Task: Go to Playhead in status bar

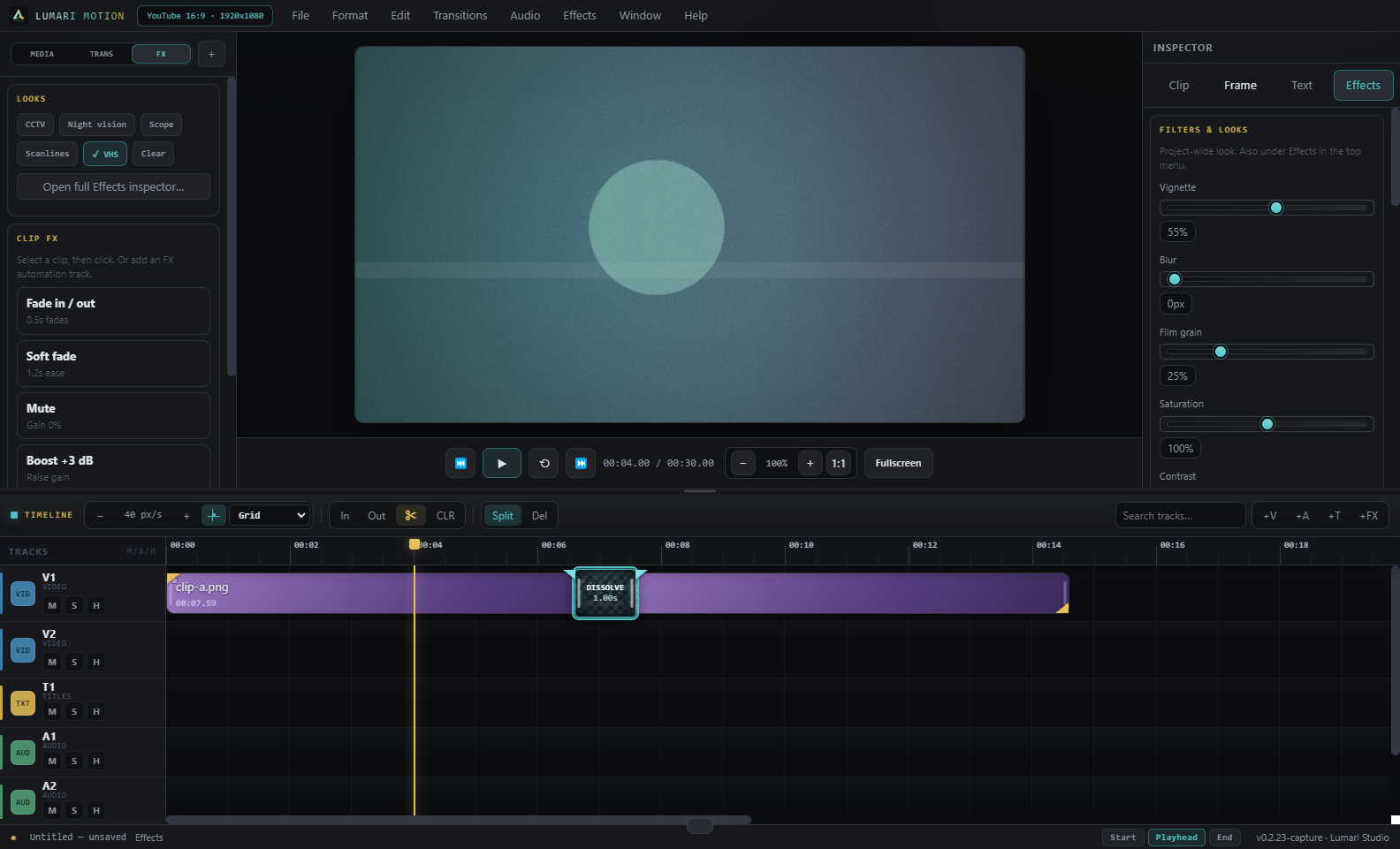Action: 1176,838
